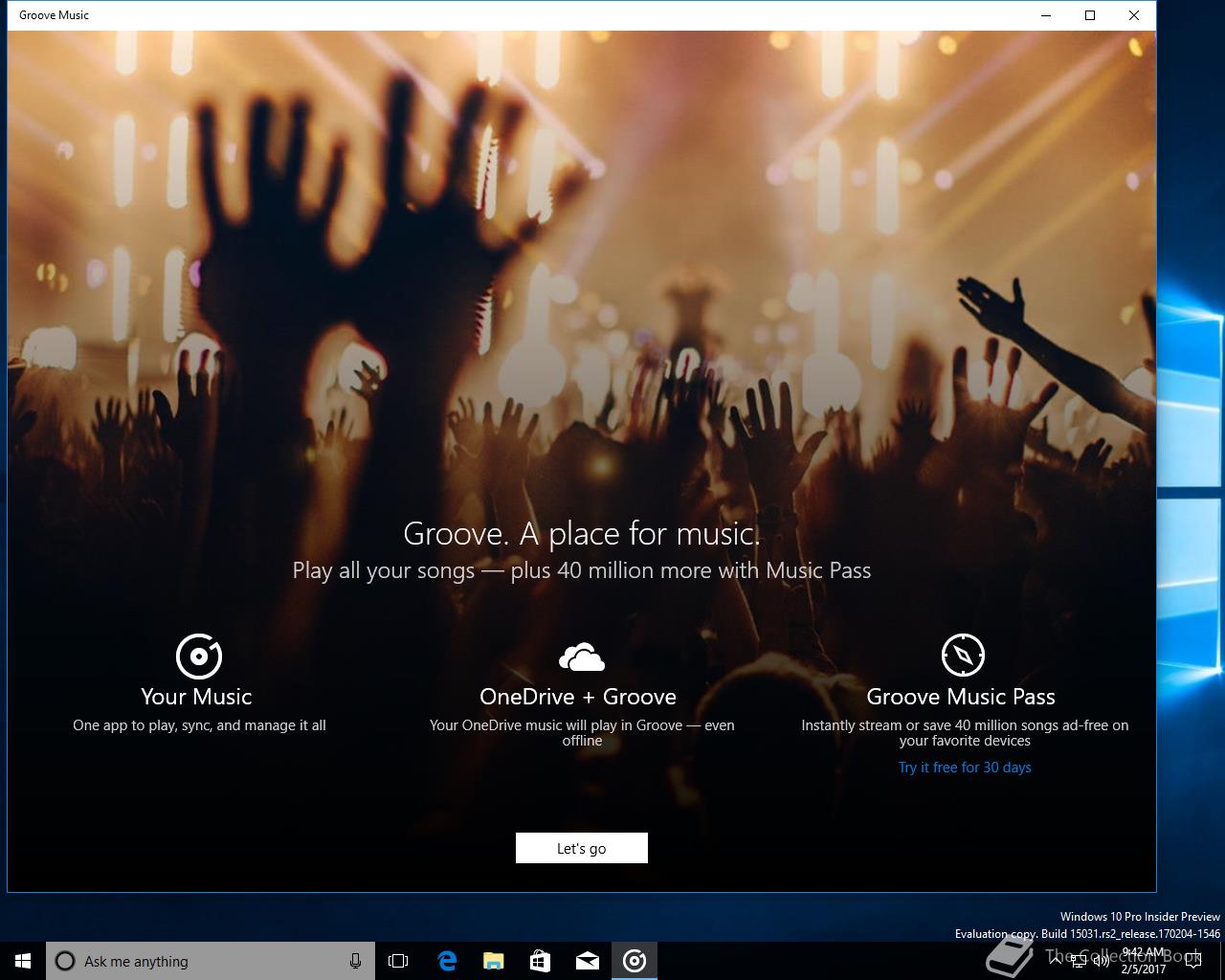The height and width of the screenshot is (980, 1225).
Task: Click the OneDrive cloud icon
Action: click(582, 657)
